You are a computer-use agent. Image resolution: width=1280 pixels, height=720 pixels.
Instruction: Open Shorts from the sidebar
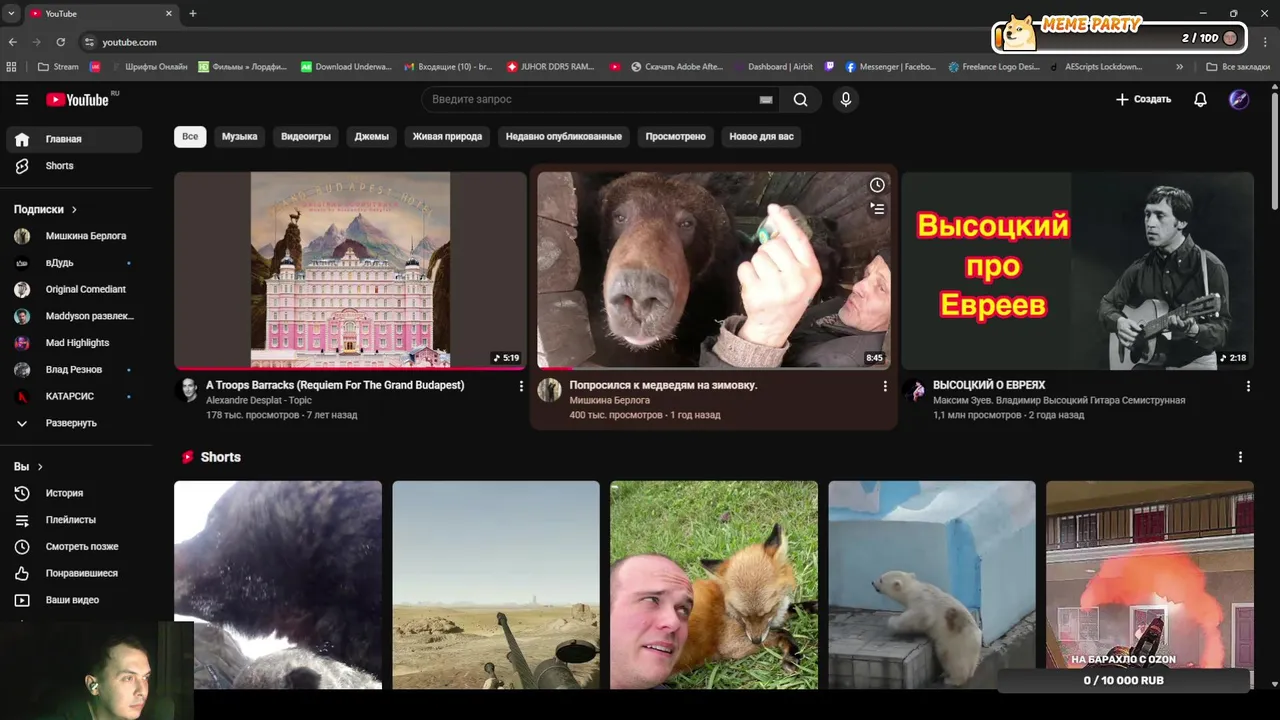click(x=74, y=166)
